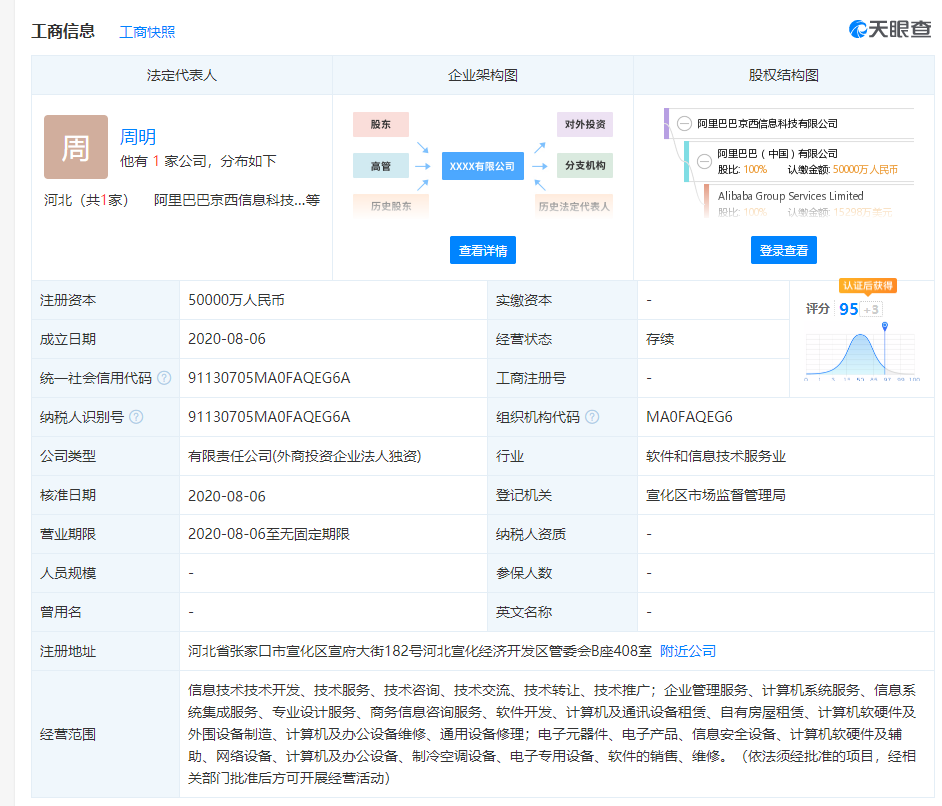Click the registered address text
942x806 pixels.
420,651
